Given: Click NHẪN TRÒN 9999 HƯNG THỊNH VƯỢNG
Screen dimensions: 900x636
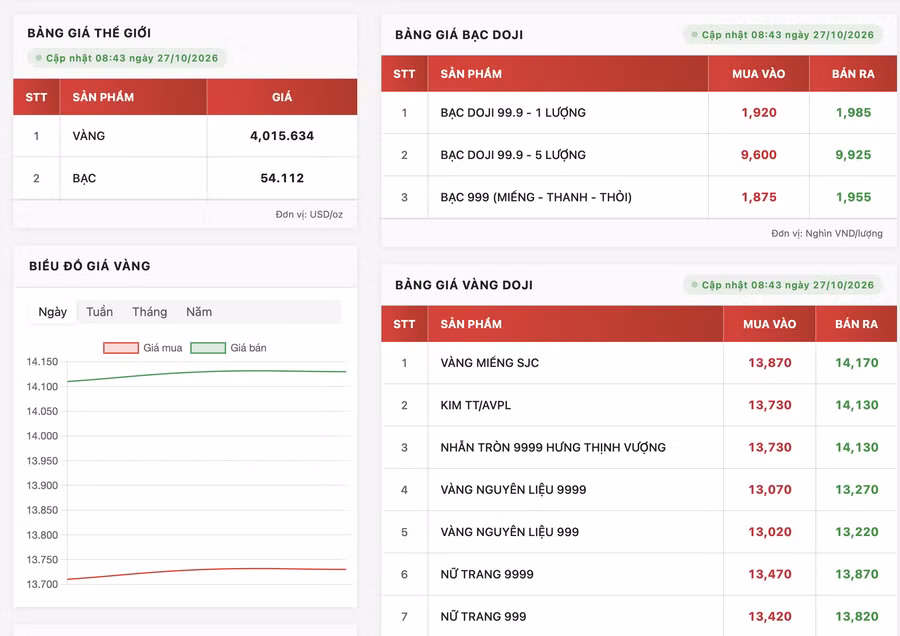Looking at the screenshot, I should (553, 447).
